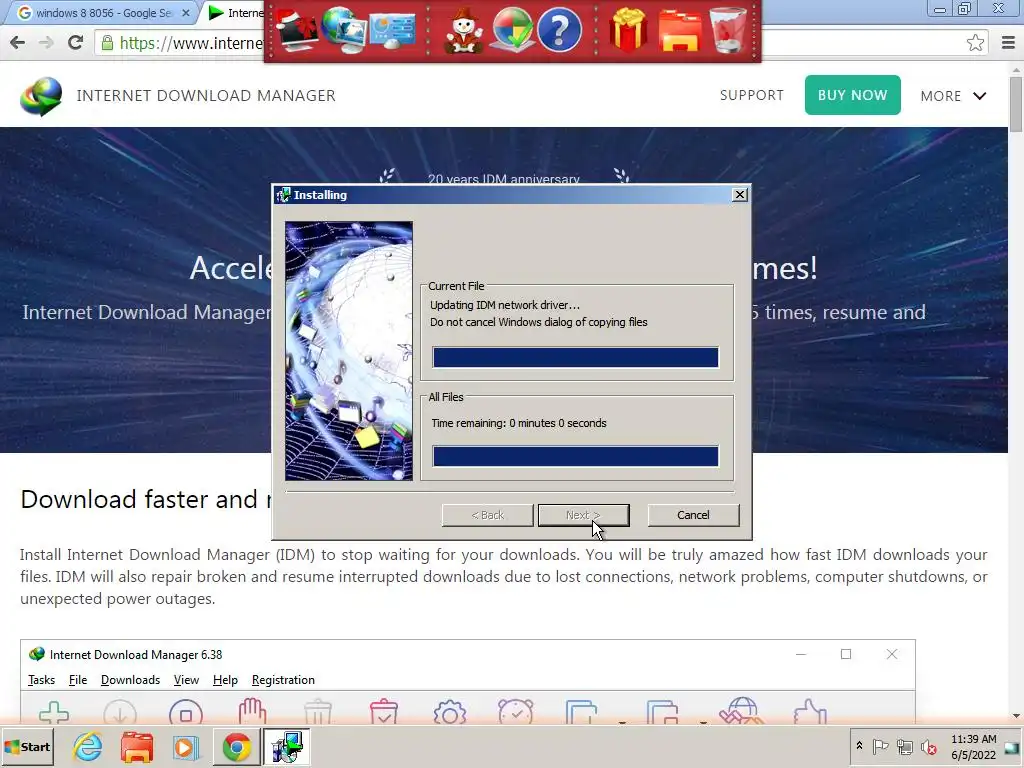Open the SUPPORT link on the website
Viewport: 1024px width, 768px height.
752,95
